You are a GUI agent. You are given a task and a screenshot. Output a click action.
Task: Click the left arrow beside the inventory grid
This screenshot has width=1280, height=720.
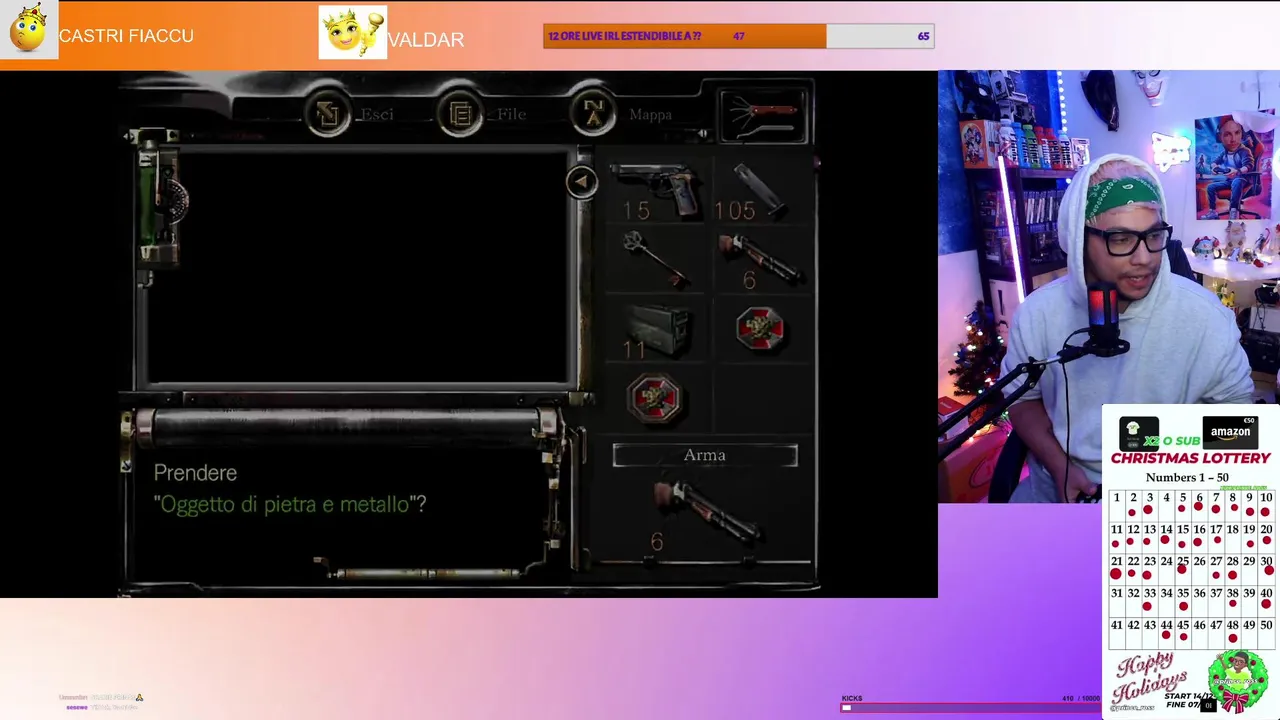pos(582,182)
